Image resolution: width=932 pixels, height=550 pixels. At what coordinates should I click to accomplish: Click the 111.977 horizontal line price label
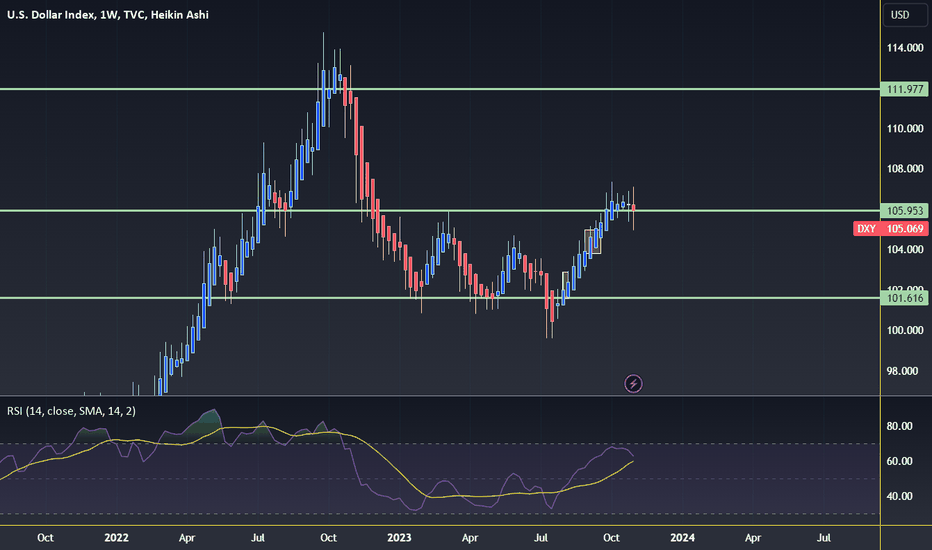tap(904, 90)
